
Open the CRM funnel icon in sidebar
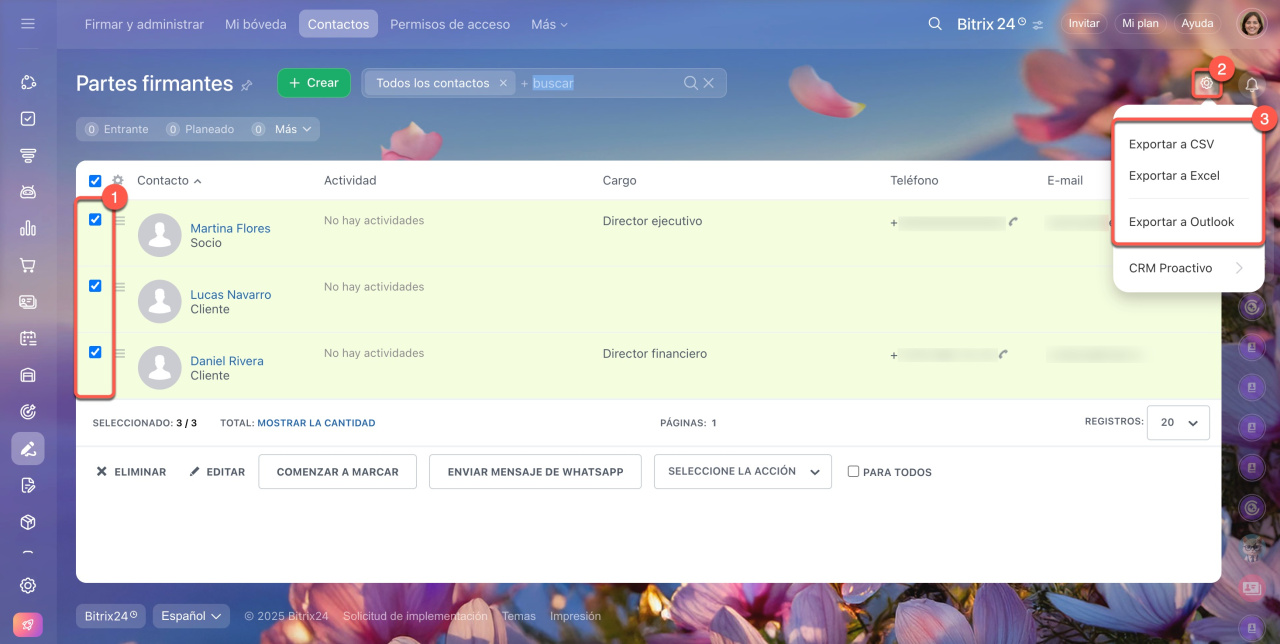point(28,155)
